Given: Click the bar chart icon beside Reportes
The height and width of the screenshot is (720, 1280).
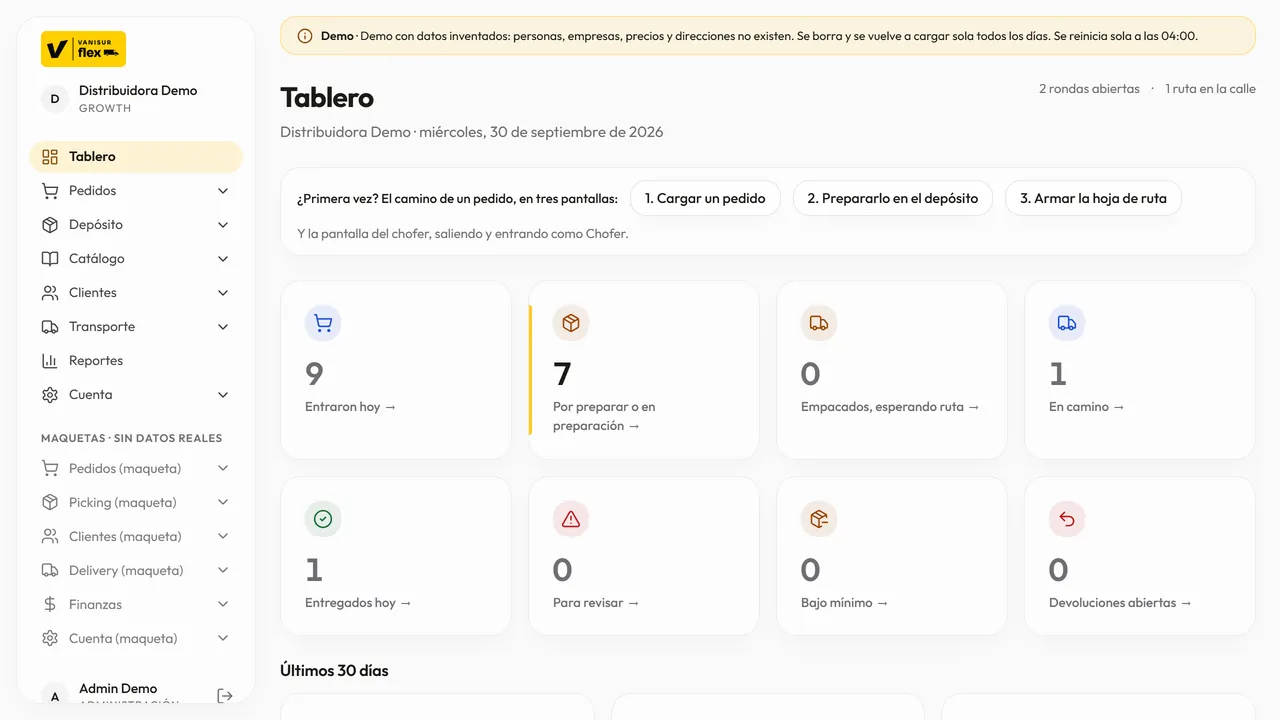Looking at the screenshot, I should click(x=50, y=361).
